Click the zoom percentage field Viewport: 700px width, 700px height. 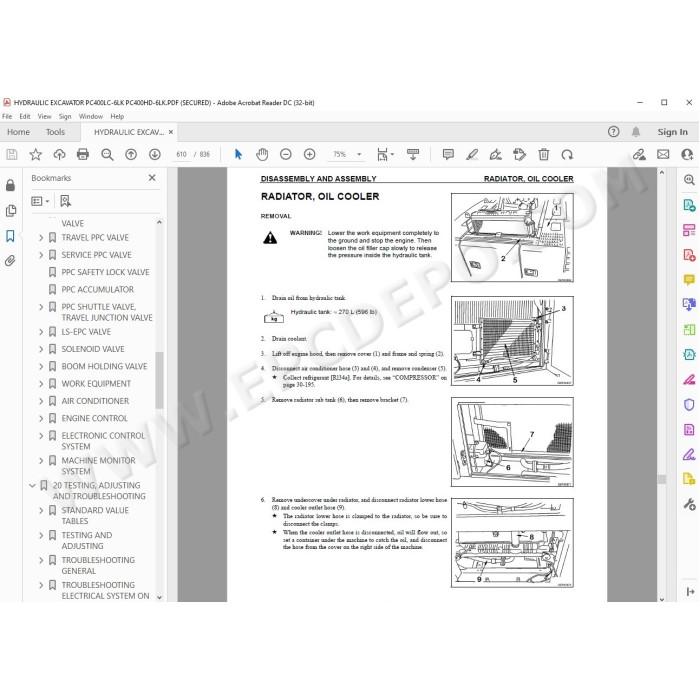pyautogui.click(x=340, y=154)
